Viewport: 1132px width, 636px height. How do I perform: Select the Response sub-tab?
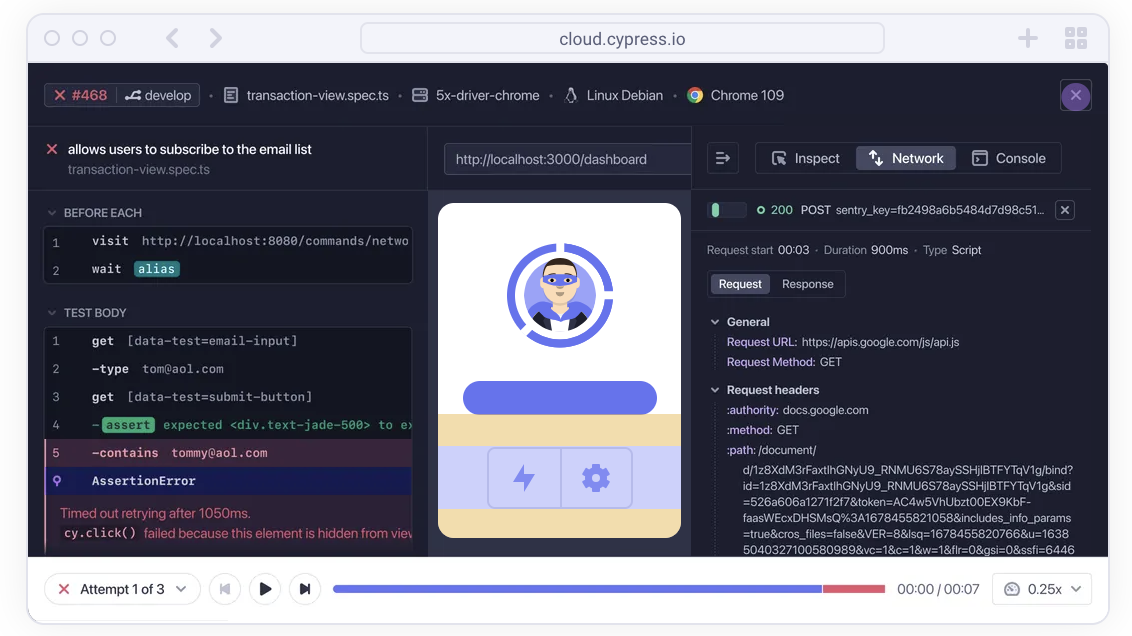[x=807, y=284]
